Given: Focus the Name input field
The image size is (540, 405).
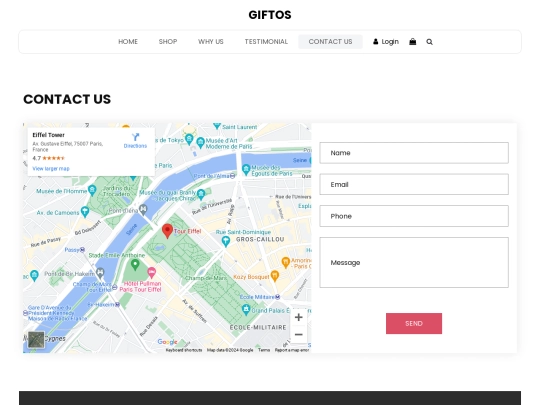Looking at the screenshot, I should [x=414, y=153].
